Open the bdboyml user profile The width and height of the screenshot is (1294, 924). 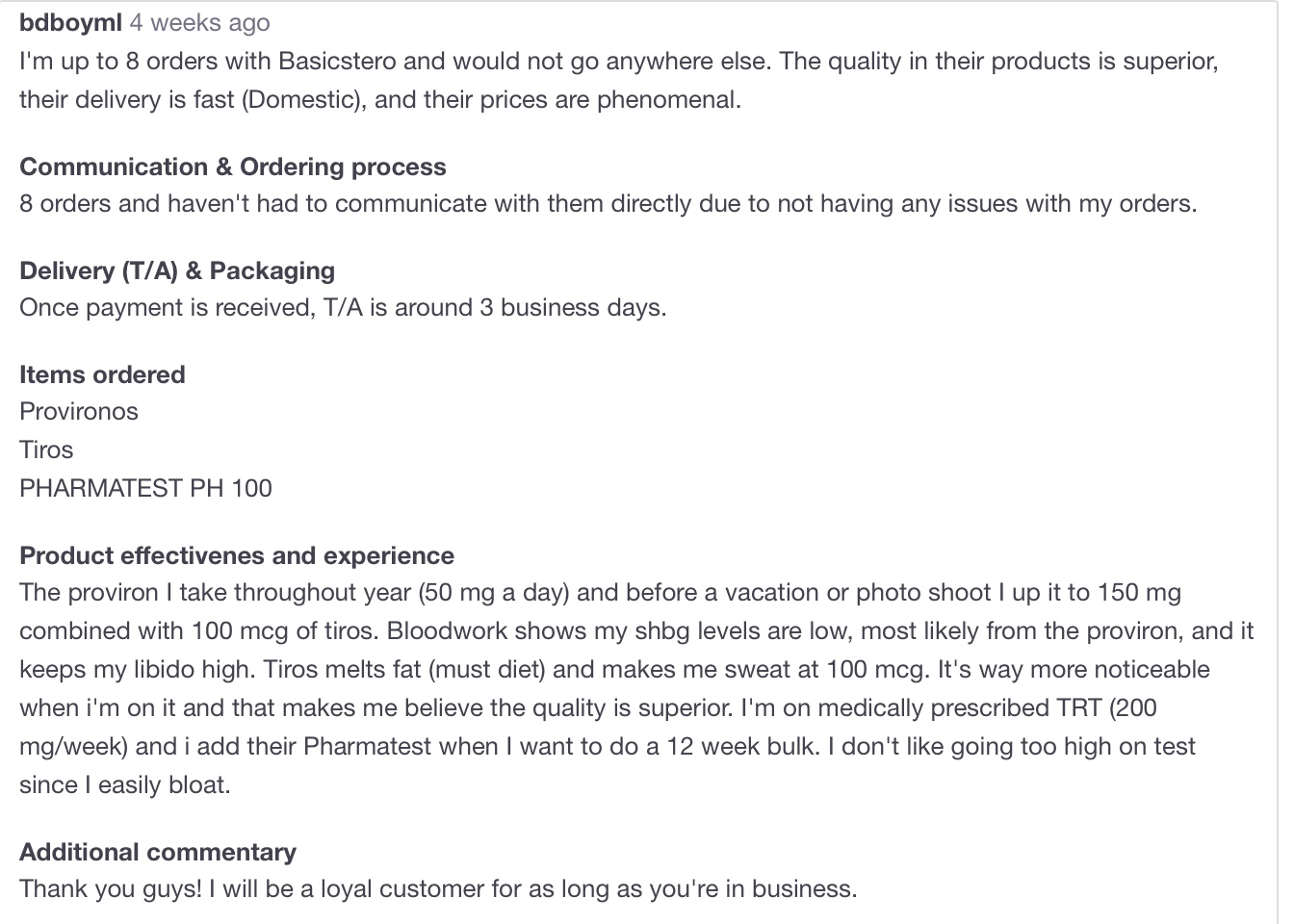[70, 22]
